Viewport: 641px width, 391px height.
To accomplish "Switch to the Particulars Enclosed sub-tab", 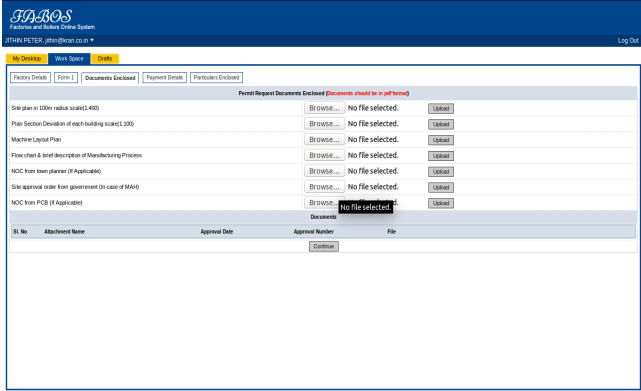I will click(x=216, y=77).
